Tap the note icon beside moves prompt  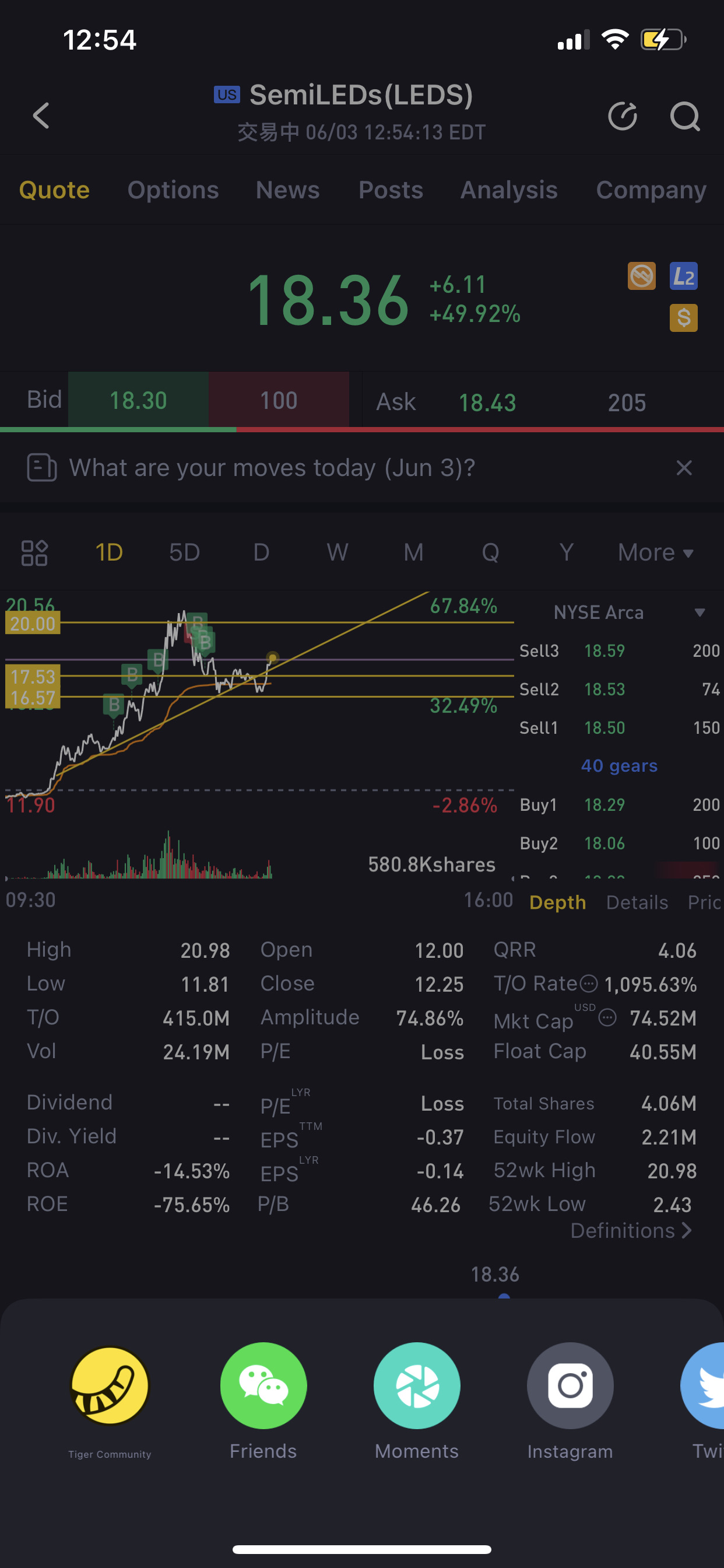pyautogui.click(x=42, y=467)
